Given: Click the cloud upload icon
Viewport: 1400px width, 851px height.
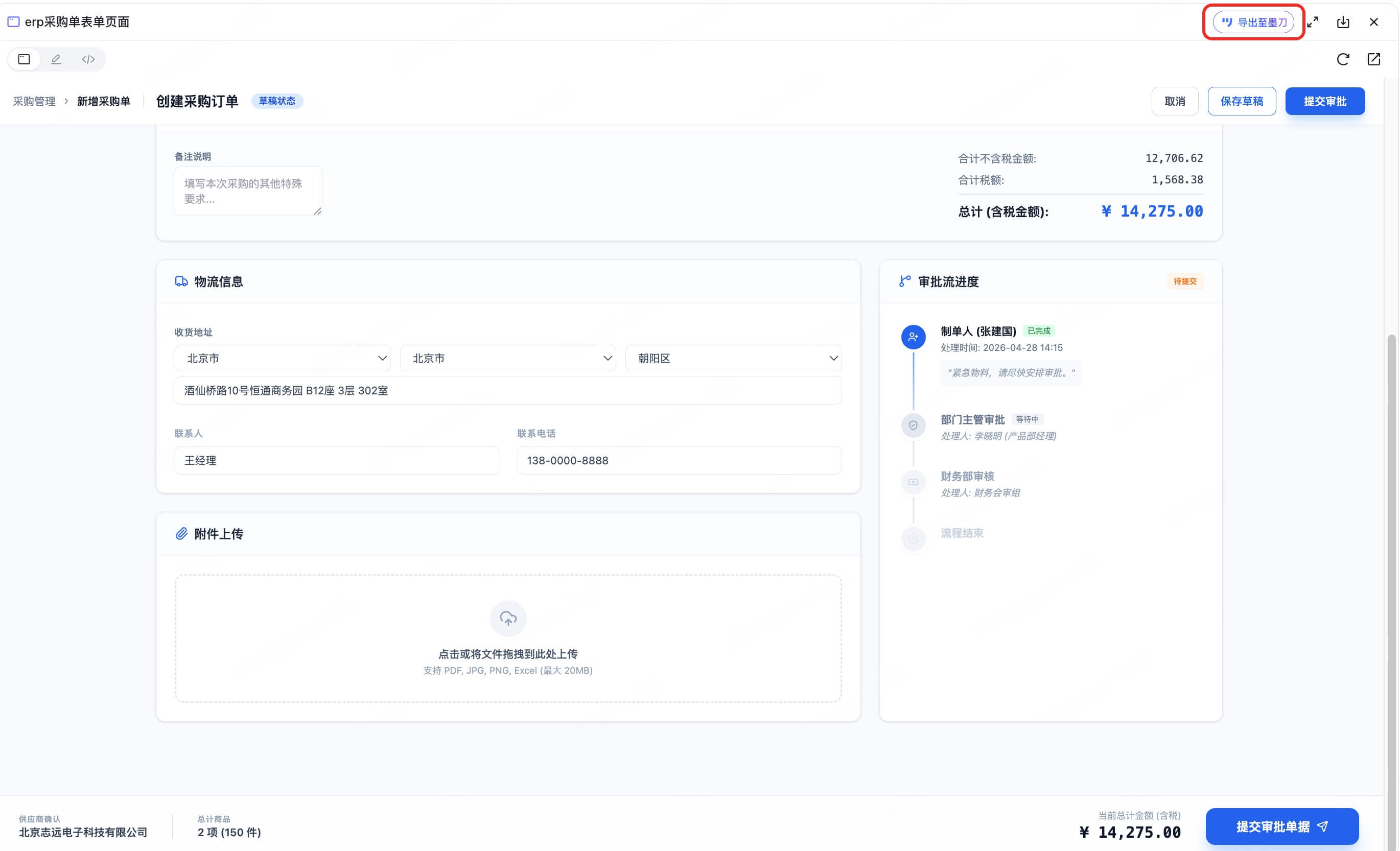Looking at the screenshot, I should tap(508, 618).
